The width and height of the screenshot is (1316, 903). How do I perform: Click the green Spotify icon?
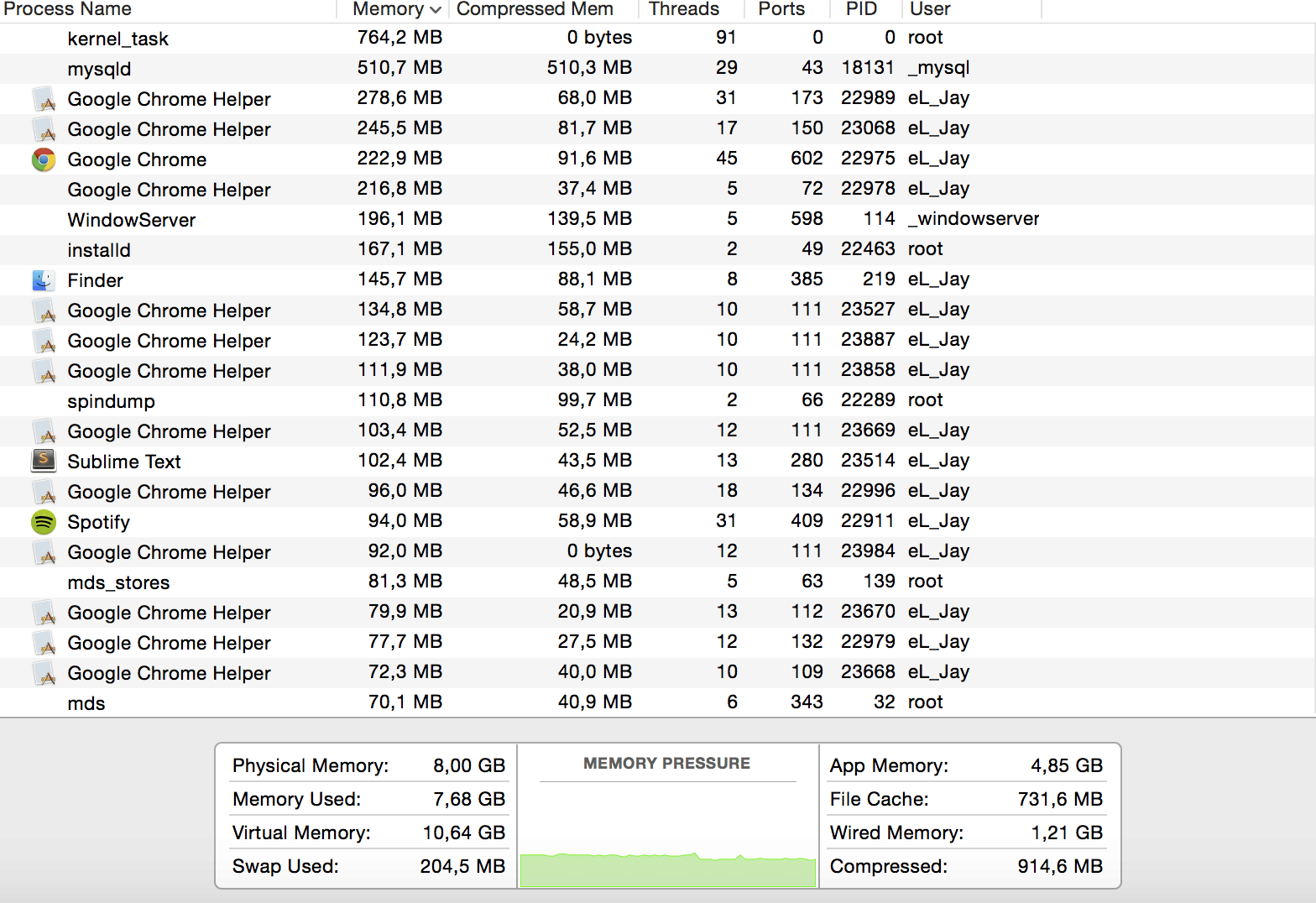tap(44, 522)
